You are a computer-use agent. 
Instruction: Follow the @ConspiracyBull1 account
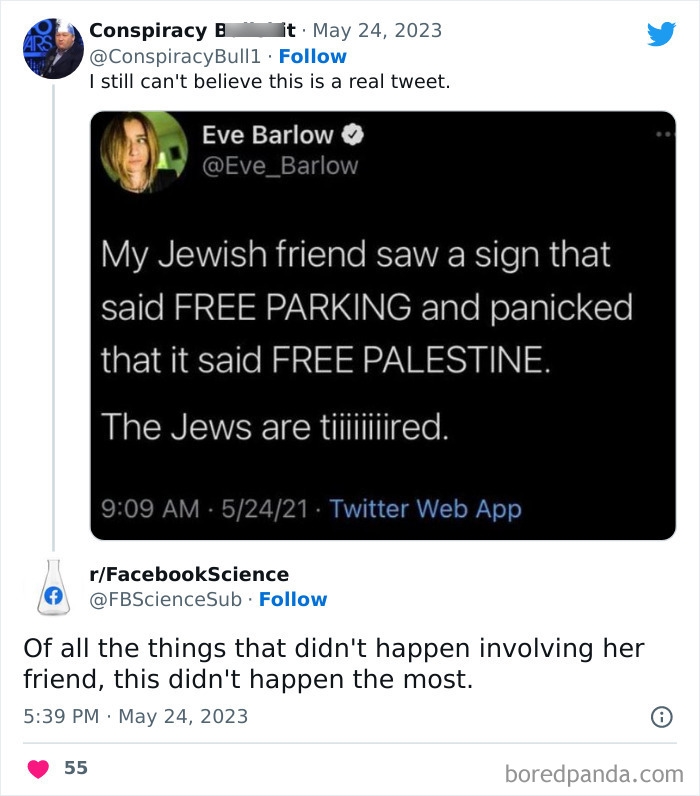point(312,56)
